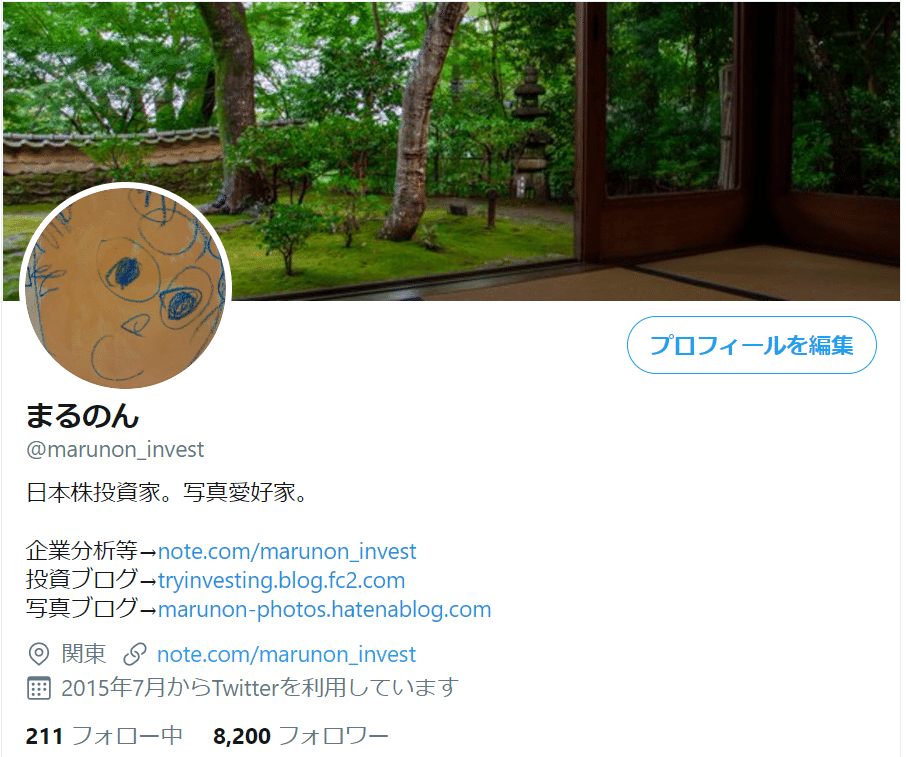Click the display name まるのん
Viewport: 906px width, 757px height.
point(83,415)
